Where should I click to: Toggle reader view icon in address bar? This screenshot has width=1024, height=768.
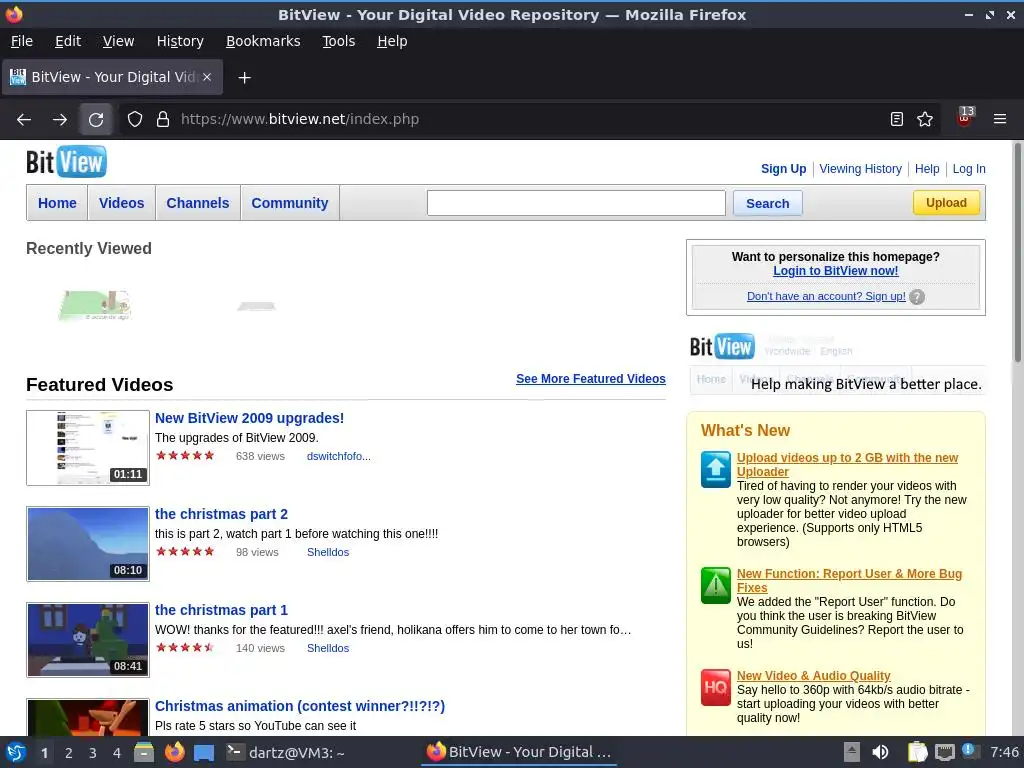coord(897,119)
